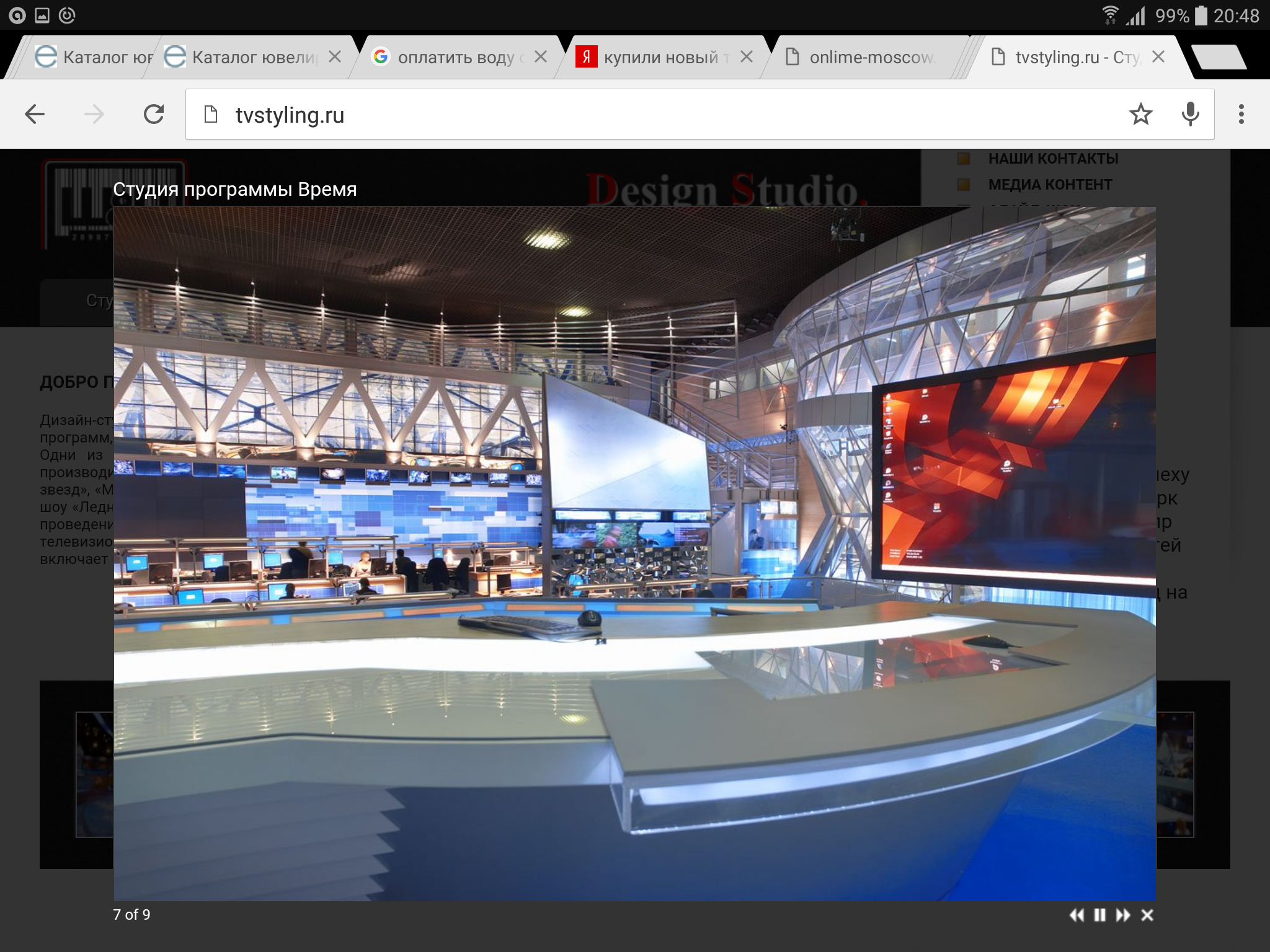Show the previous slideshow image

[x=1077, y=915]
